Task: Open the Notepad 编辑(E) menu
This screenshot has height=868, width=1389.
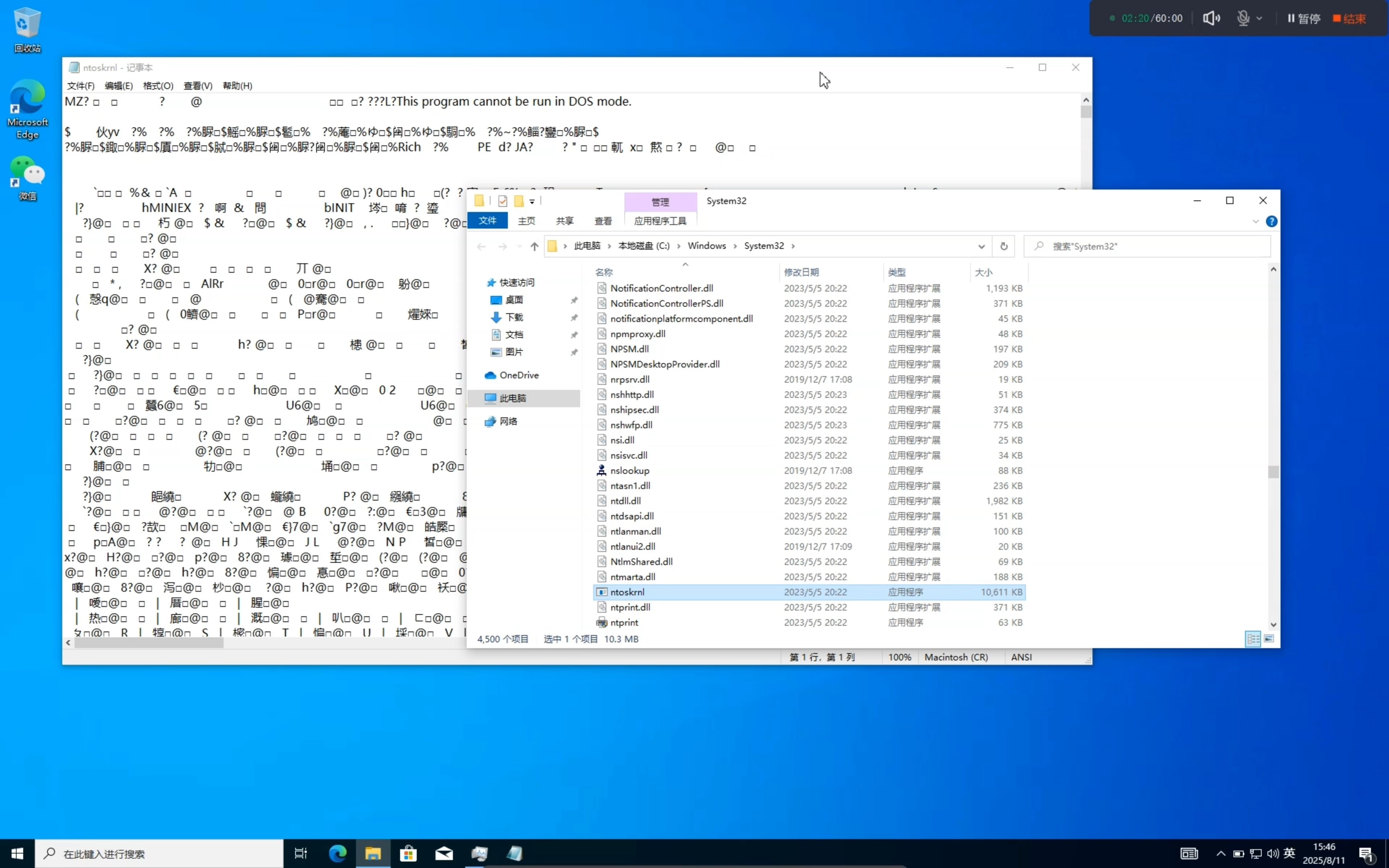Action: click(119, 86)
